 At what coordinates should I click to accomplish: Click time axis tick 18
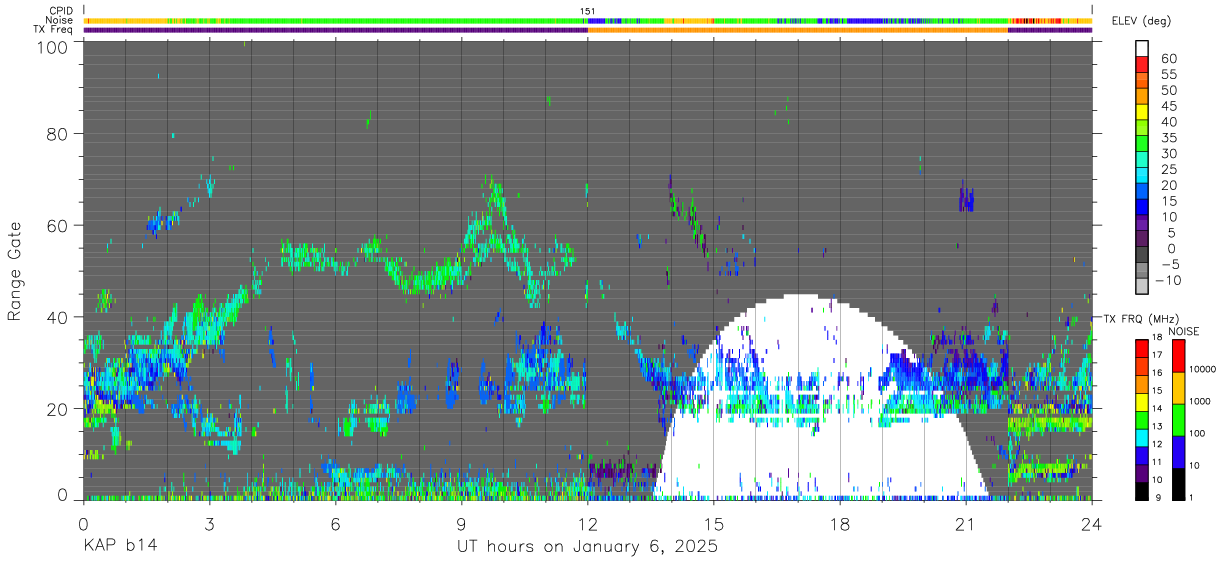click(x=839, y=523)
